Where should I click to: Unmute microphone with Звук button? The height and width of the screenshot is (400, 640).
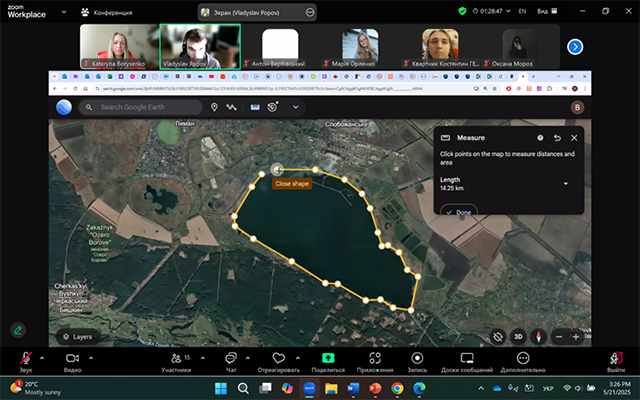tap(24, 359)
